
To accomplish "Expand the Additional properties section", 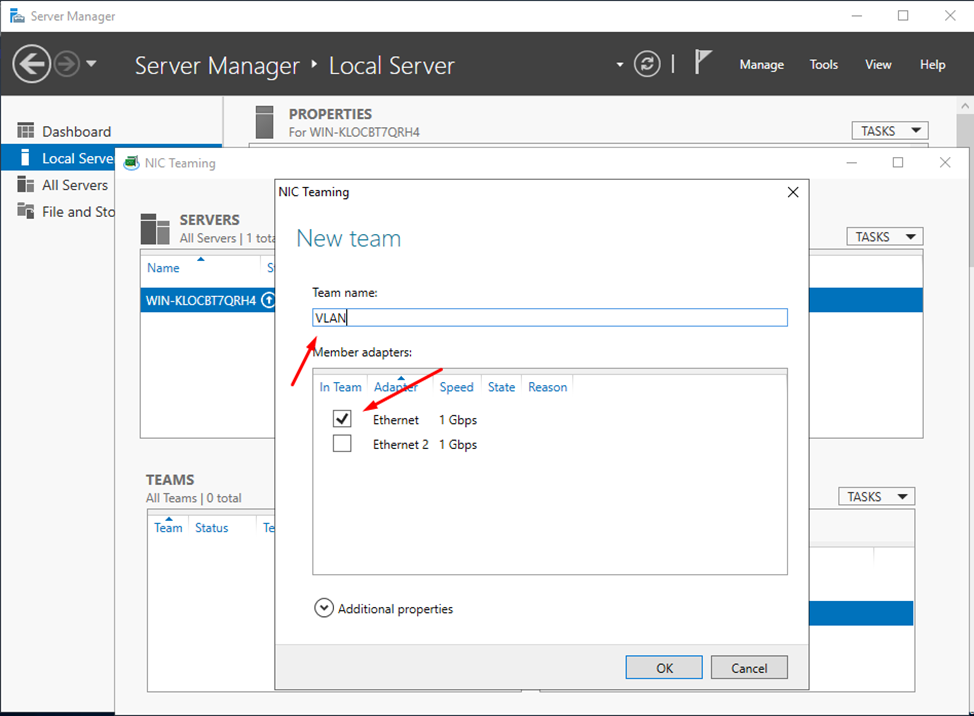I will pos(323,607).
